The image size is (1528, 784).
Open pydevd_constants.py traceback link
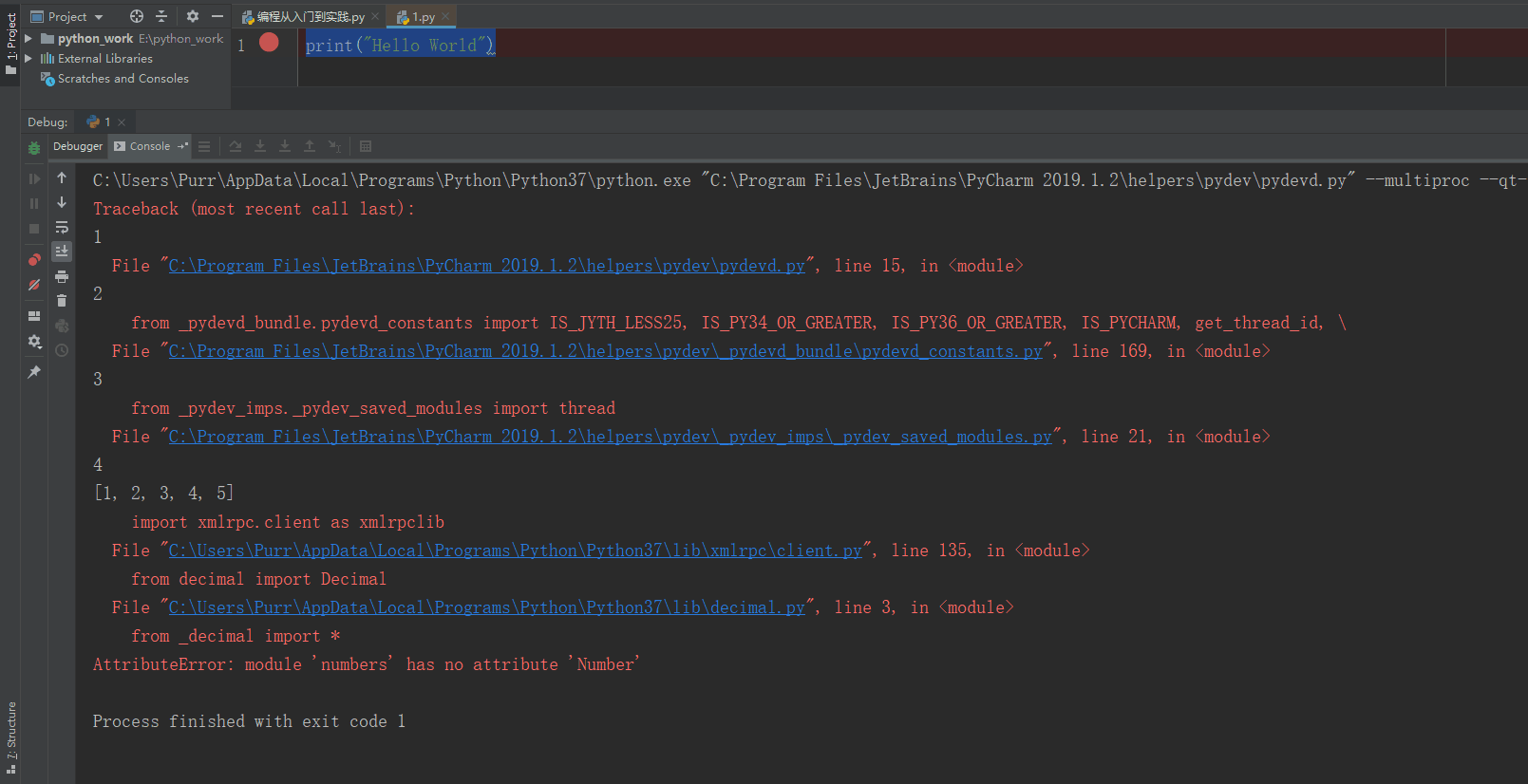click(x=605, y=351)
